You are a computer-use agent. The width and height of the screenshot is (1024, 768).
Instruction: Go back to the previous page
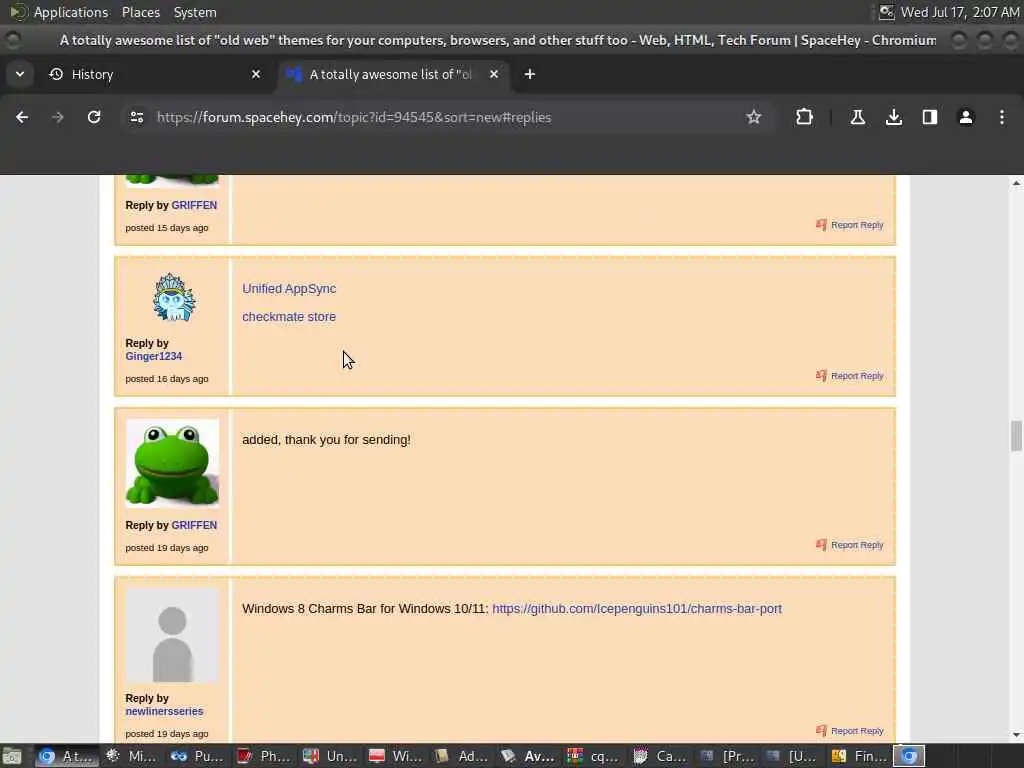coord(22,118)
